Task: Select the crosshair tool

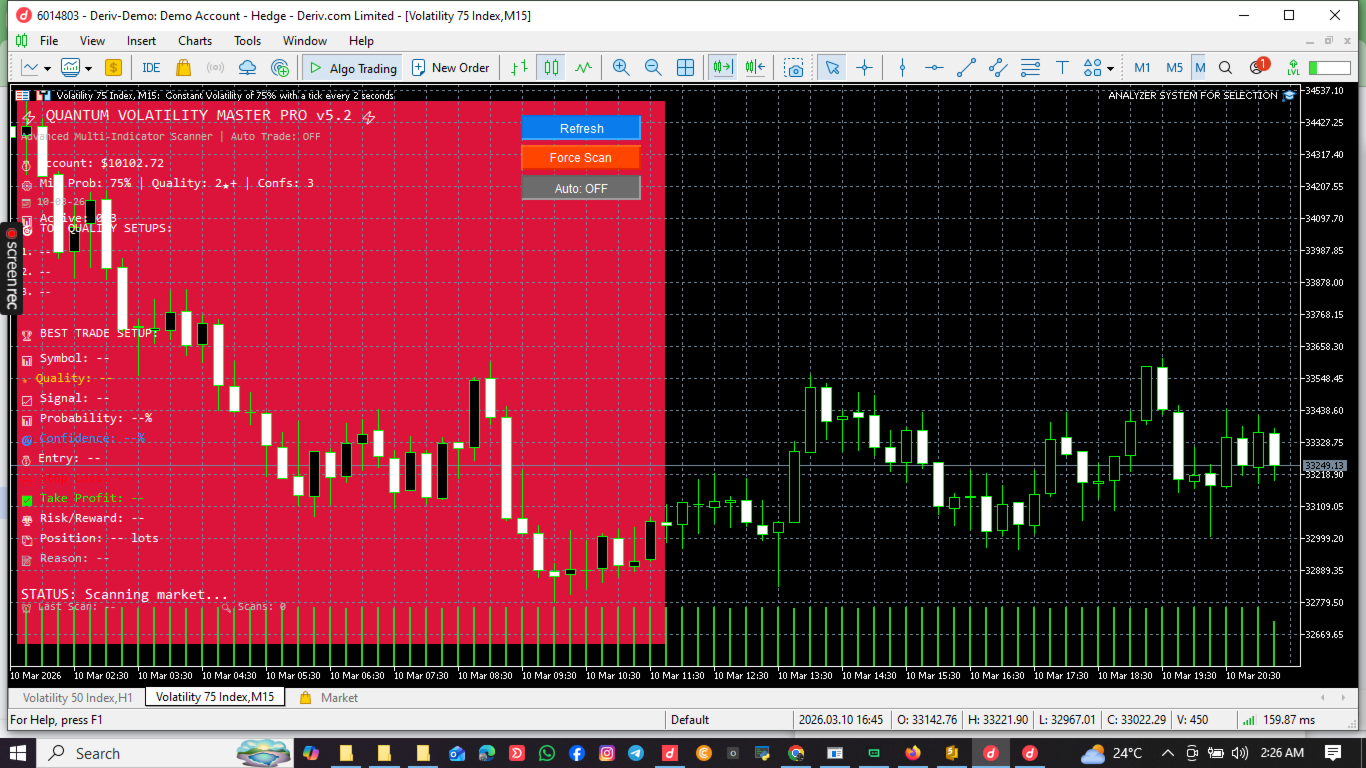Action: pos(865,68)
